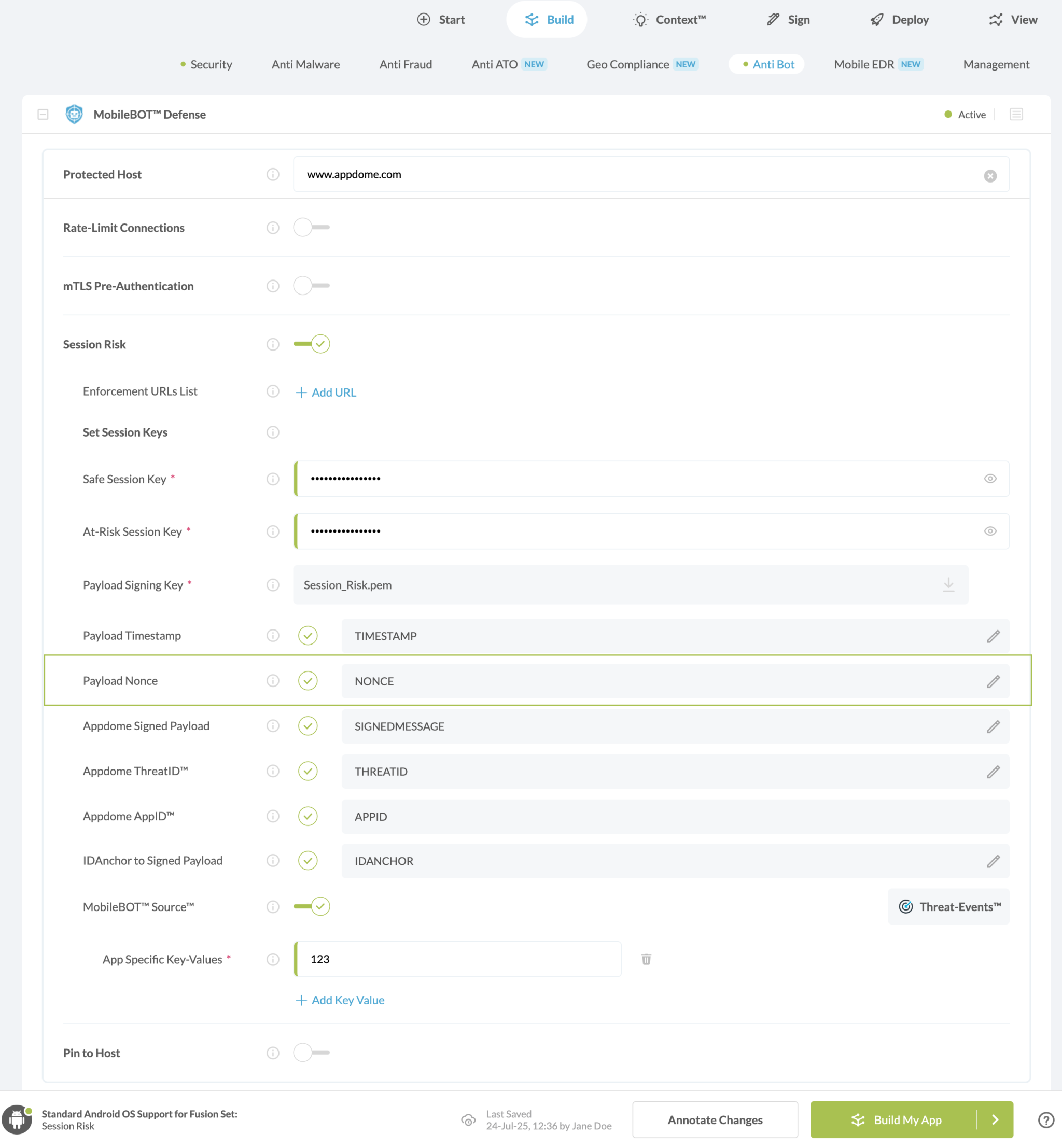Open the list menu next to Active status

coord(1016,114)
